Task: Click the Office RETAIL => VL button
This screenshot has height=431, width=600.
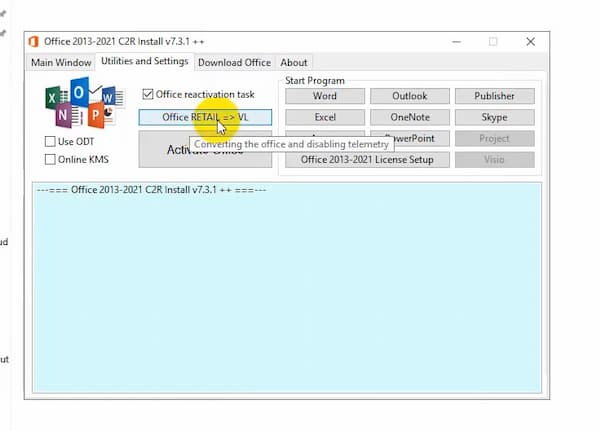Action: pos(205,117)
